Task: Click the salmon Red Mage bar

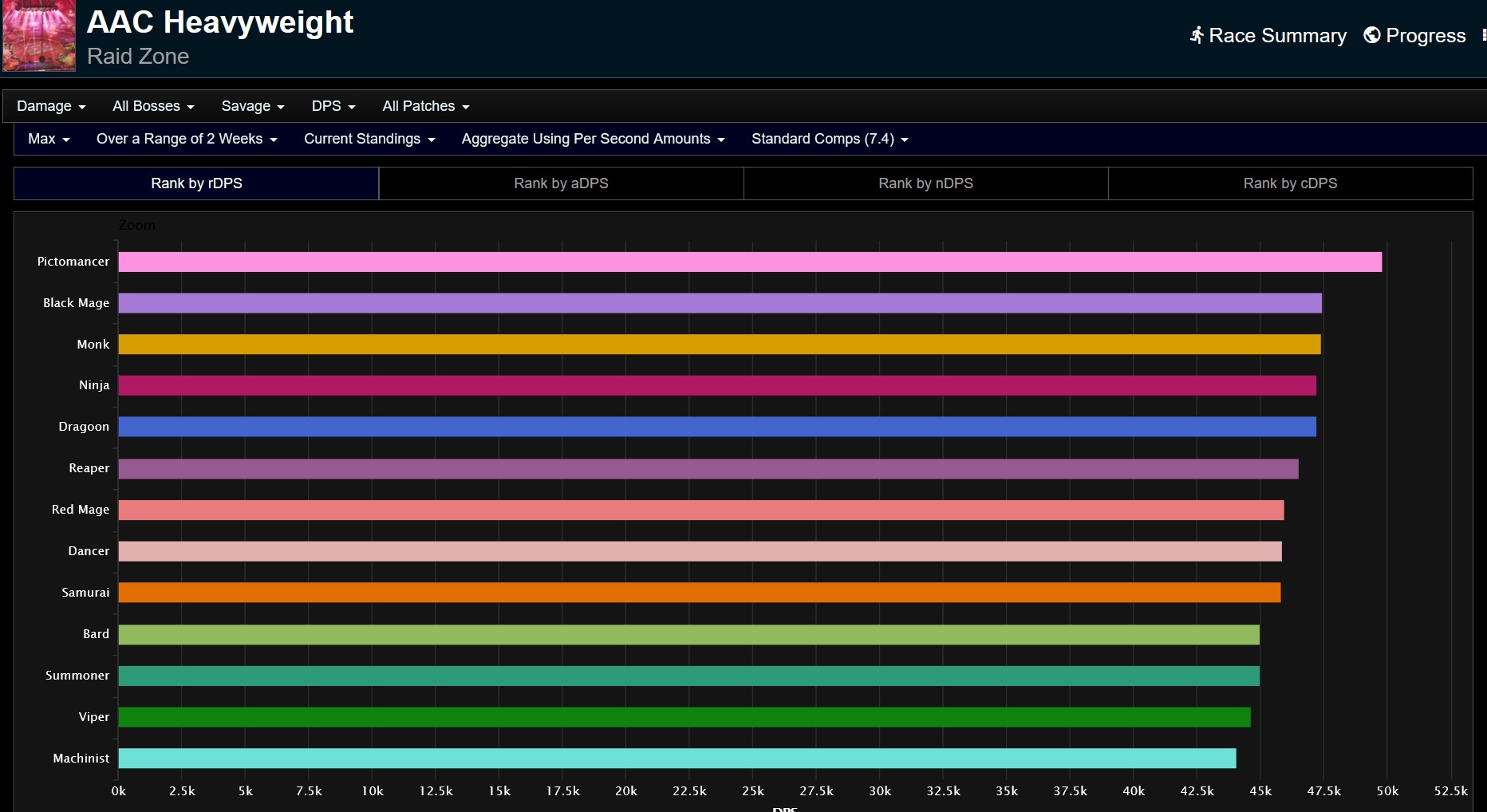Action: tap(701, 510)
